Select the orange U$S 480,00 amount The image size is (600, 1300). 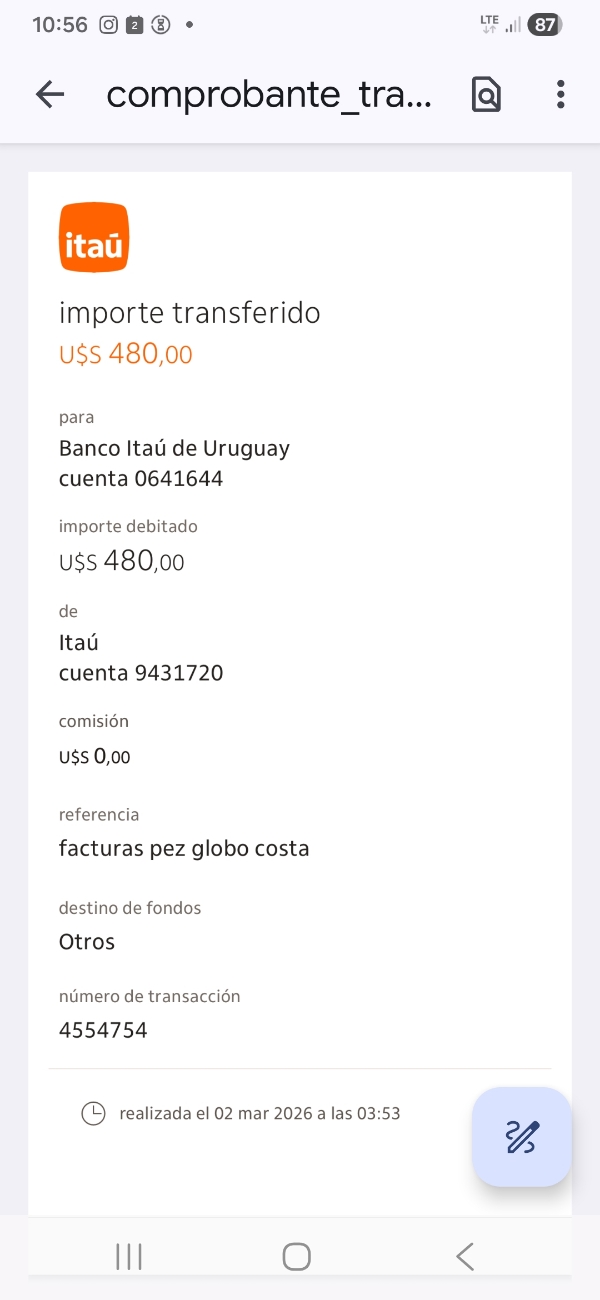point(126,354)
